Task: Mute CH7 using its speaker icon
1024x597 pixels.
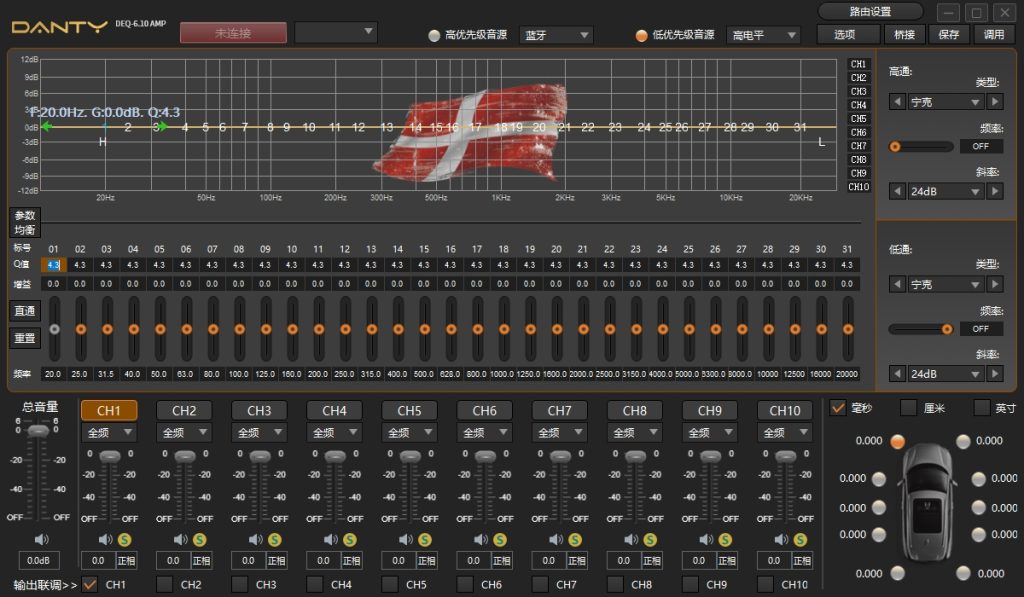Action: [556, 540]
